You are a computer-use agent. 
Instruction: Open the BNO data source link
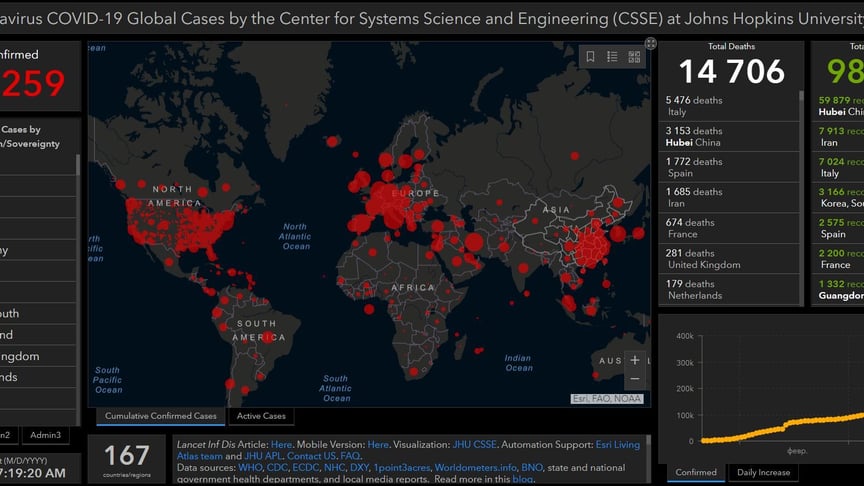(x=532, y=468)
